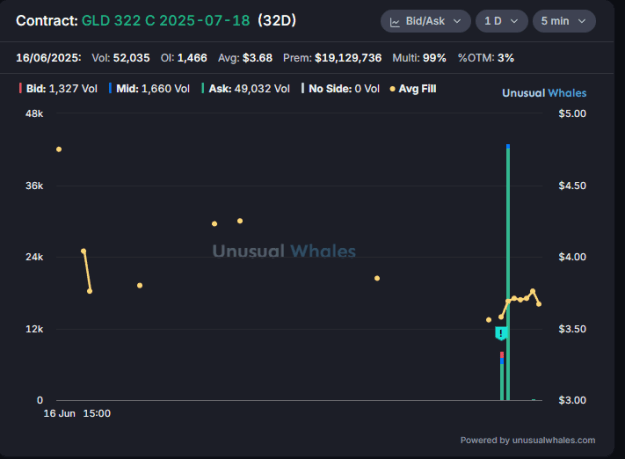
Task: Click the green ask swatch in legend
Action: [x=203, y=88]
